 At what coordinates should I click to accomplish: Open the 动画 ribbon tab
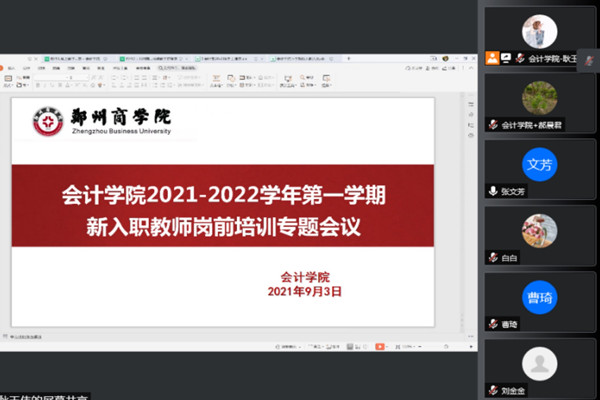pyautogui.click(x=56, y=68)
